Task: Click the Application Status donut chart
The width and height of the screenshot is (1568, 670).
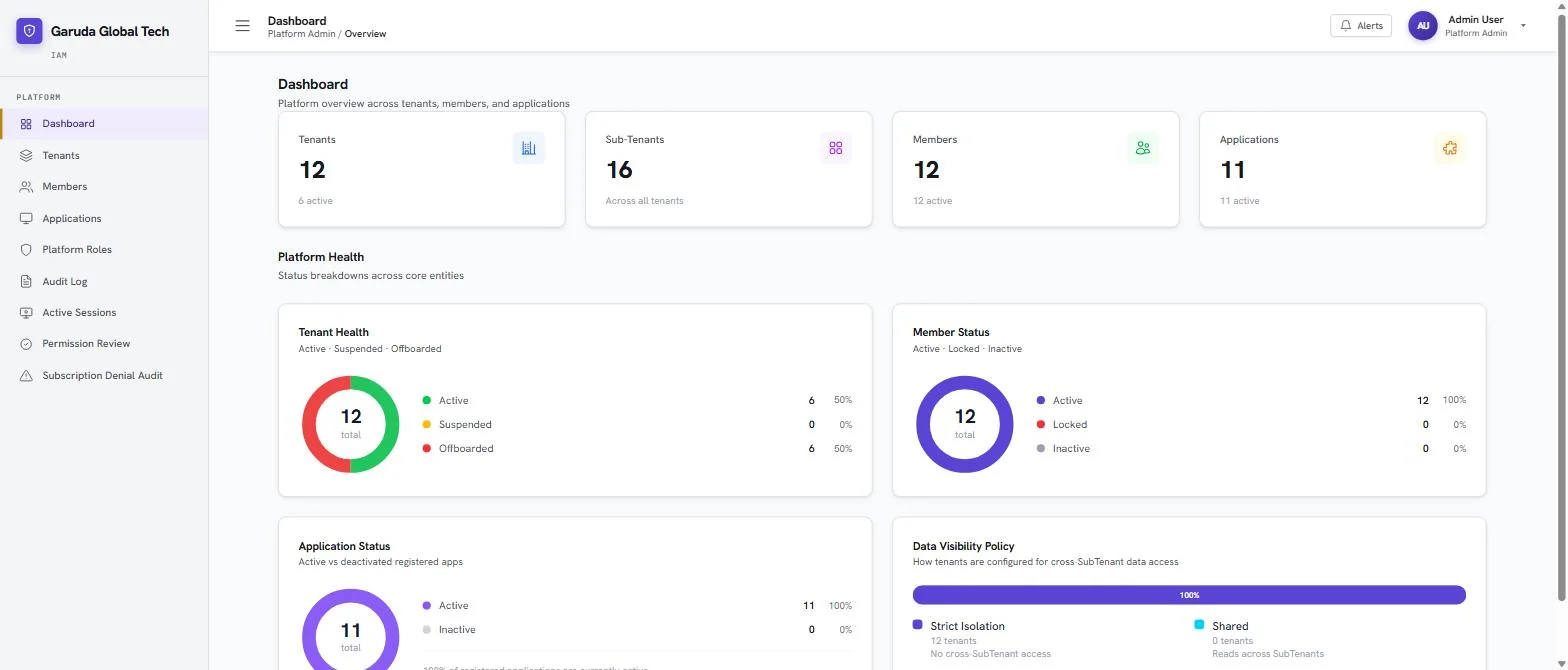Action: pos(351,631)
